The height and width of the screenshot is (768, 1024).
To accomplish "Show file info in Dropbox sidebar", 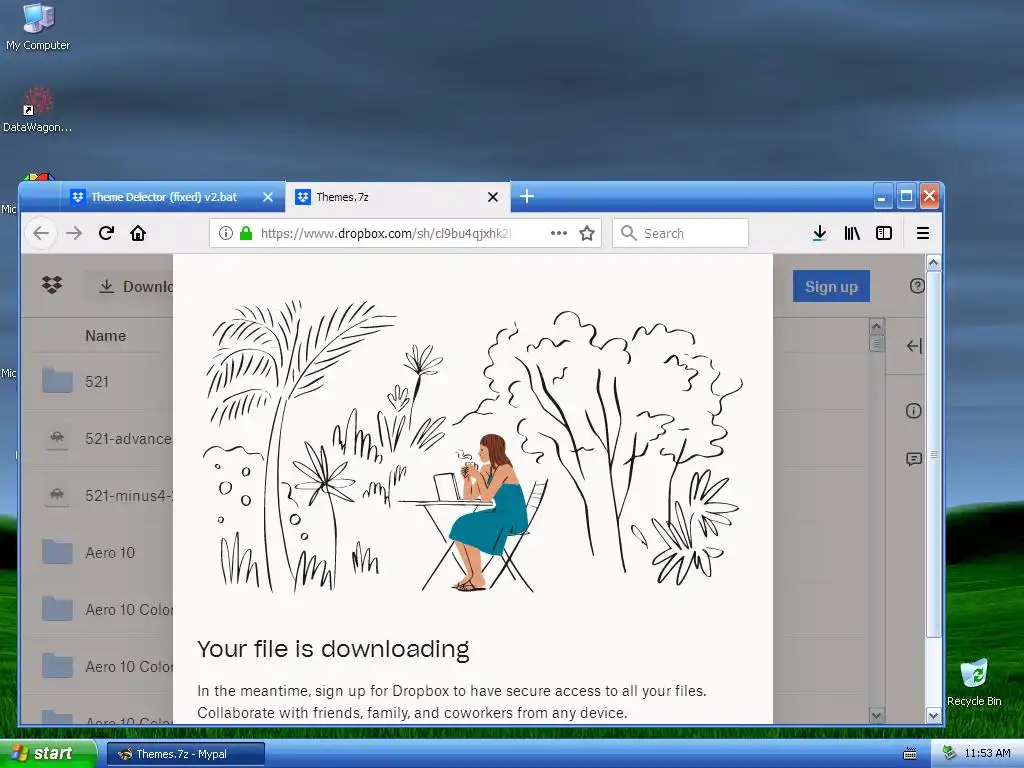I will point(914,411).
